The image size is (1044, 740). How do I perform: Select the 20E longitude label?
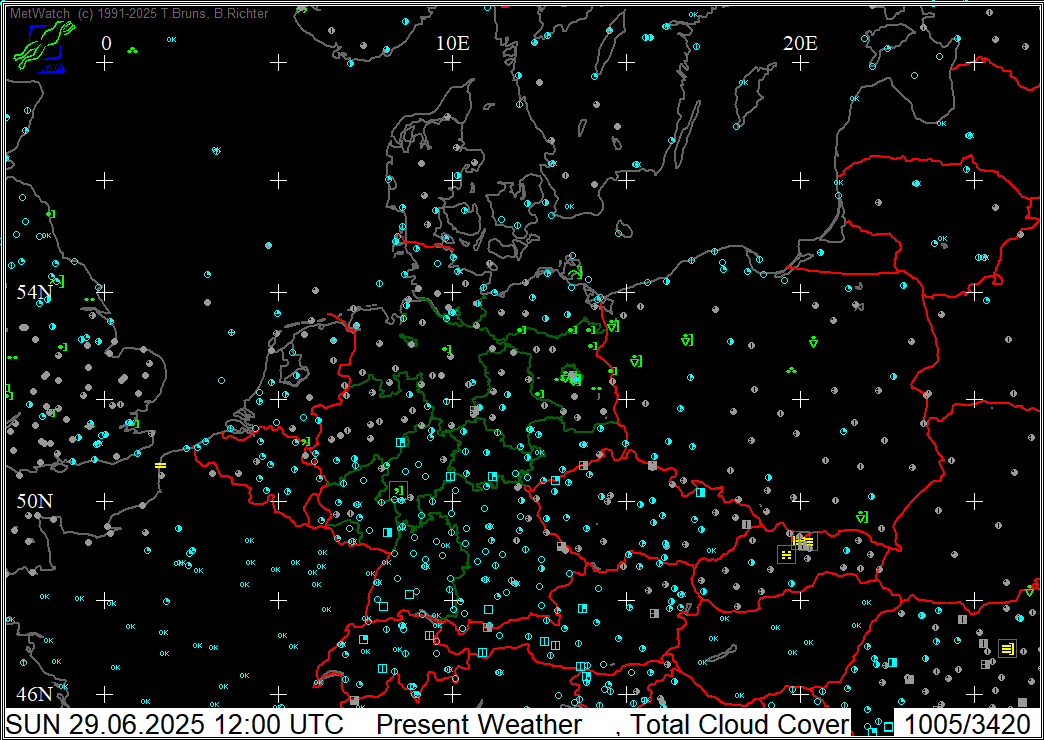[800, 43]
